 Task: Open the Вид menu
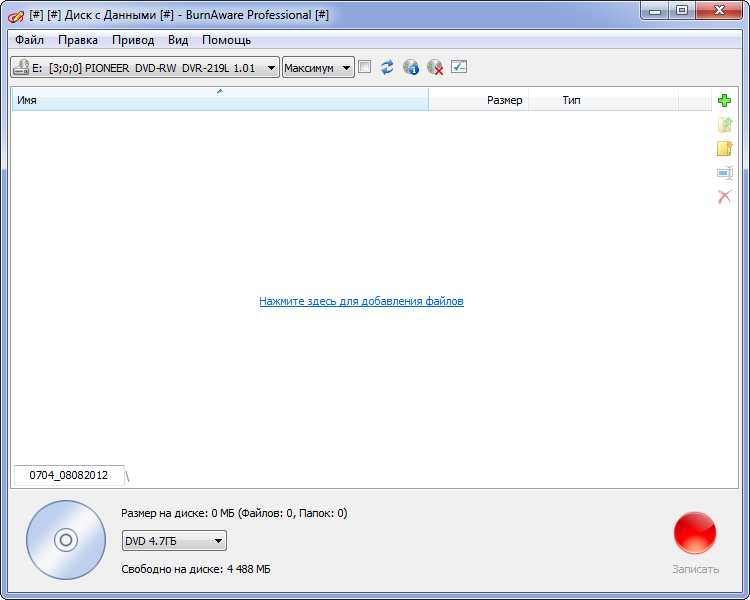click(178, 40)
